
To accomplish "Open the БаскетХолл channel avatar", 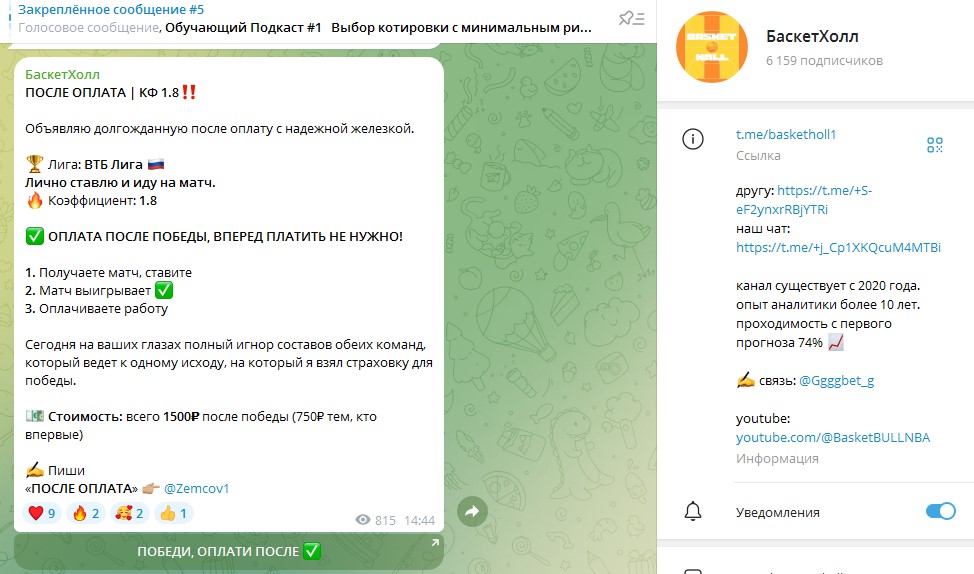I will (x=712, y=47).
